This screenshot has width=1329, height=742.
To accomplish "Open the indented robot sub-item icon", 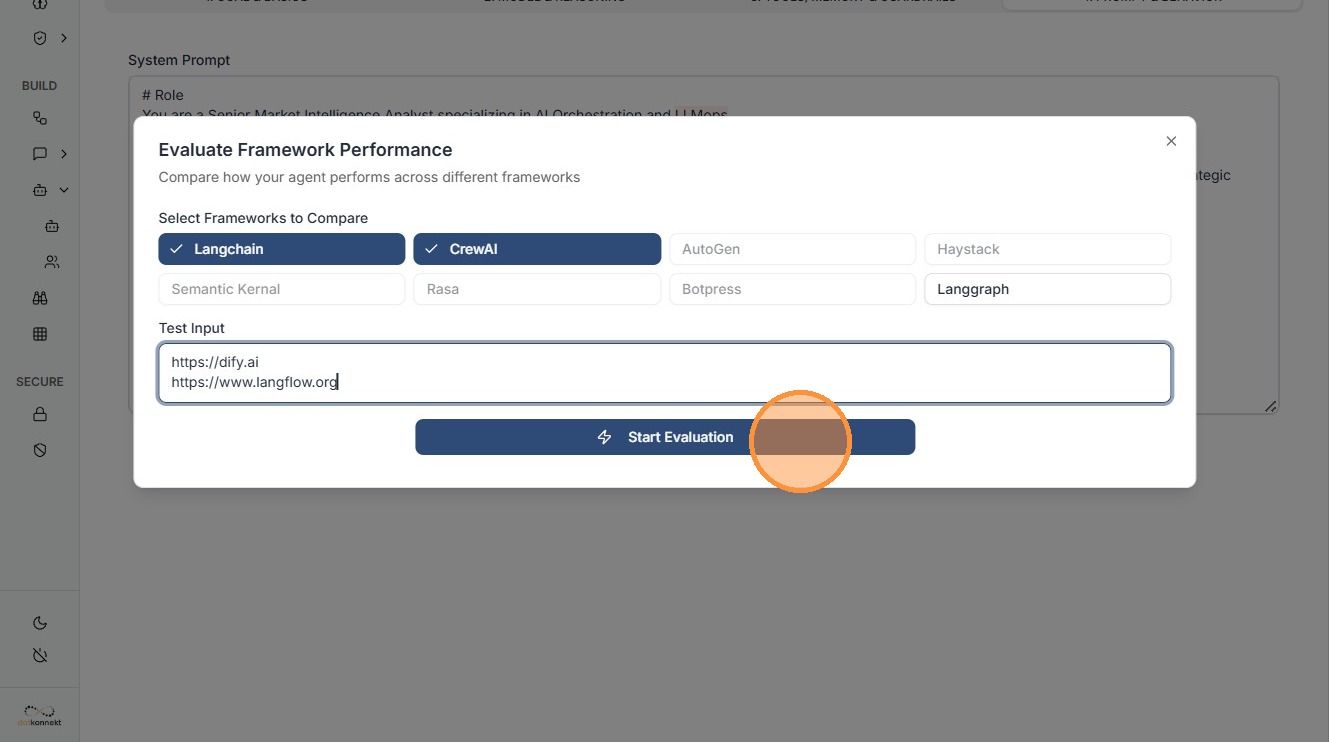I will coord(52,226).
